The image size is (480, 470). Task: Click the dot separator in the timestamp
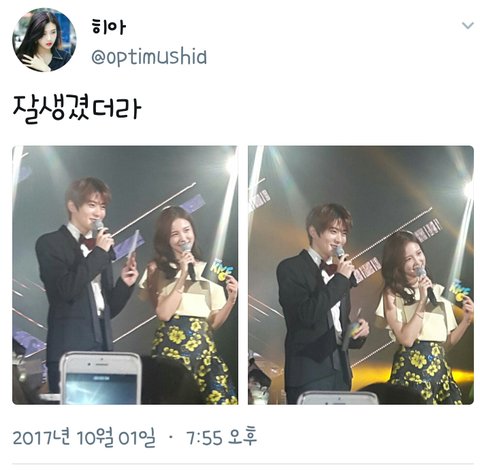(171, 436)
